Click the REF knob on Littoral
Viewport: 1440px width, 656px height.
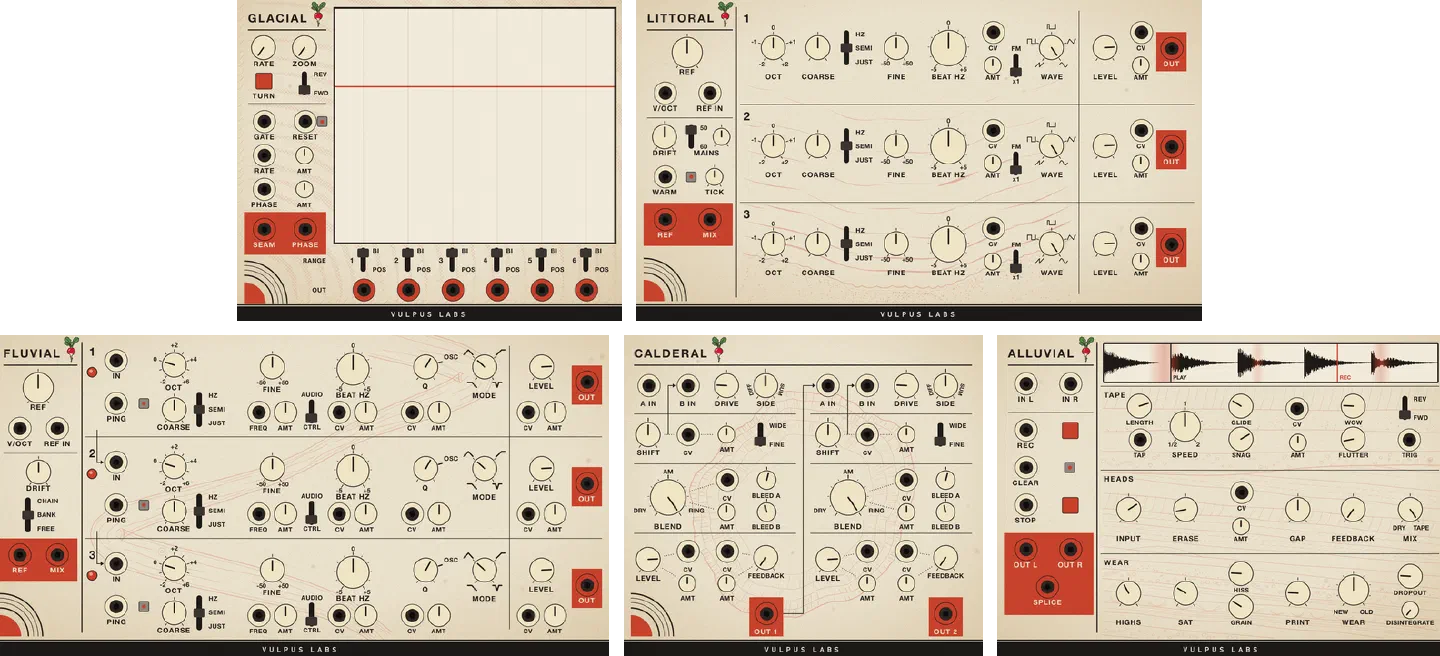point(687,52)
